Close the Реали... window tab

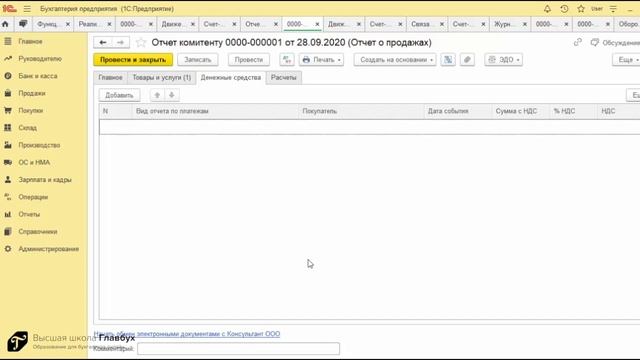(x=109, y=24)
